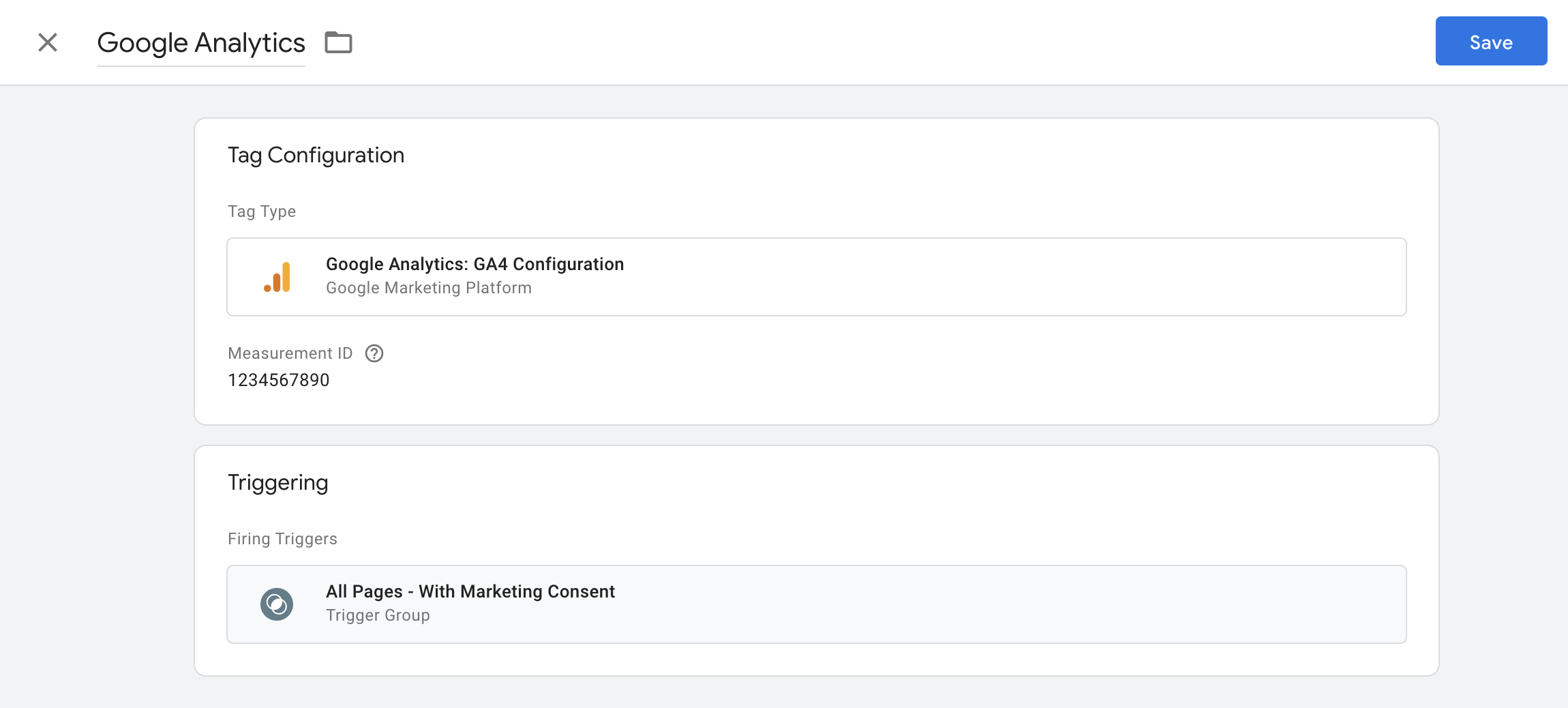Edit the Google Analytics tag name
The width and height of the screenshot is (1568, 708).
click(201, 42)
